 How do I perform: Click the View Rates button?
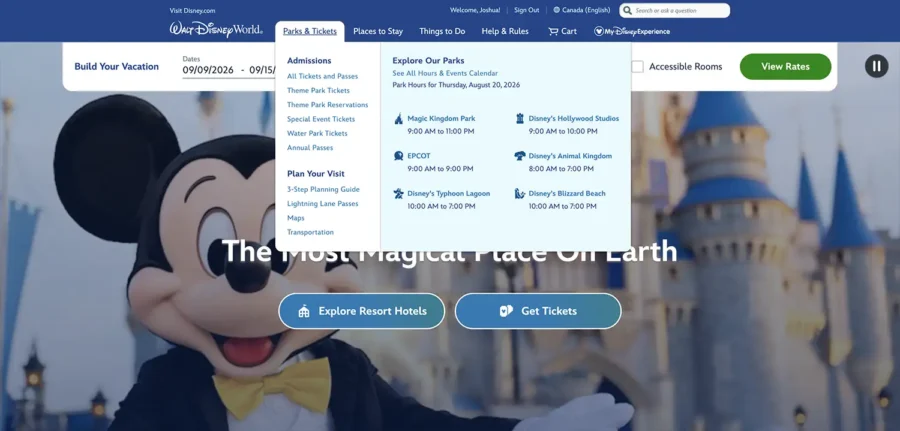coord(785,67)
